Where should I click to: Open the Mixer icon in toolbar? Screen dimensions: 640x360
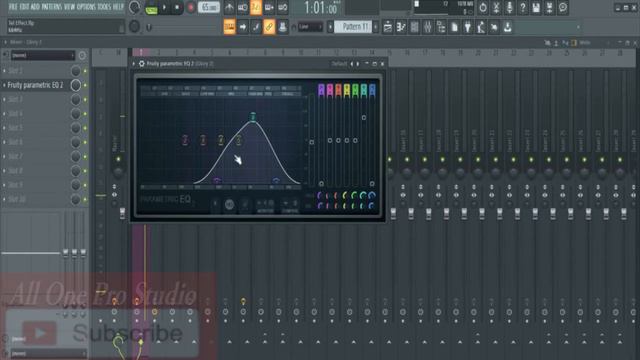click(427, 27)
